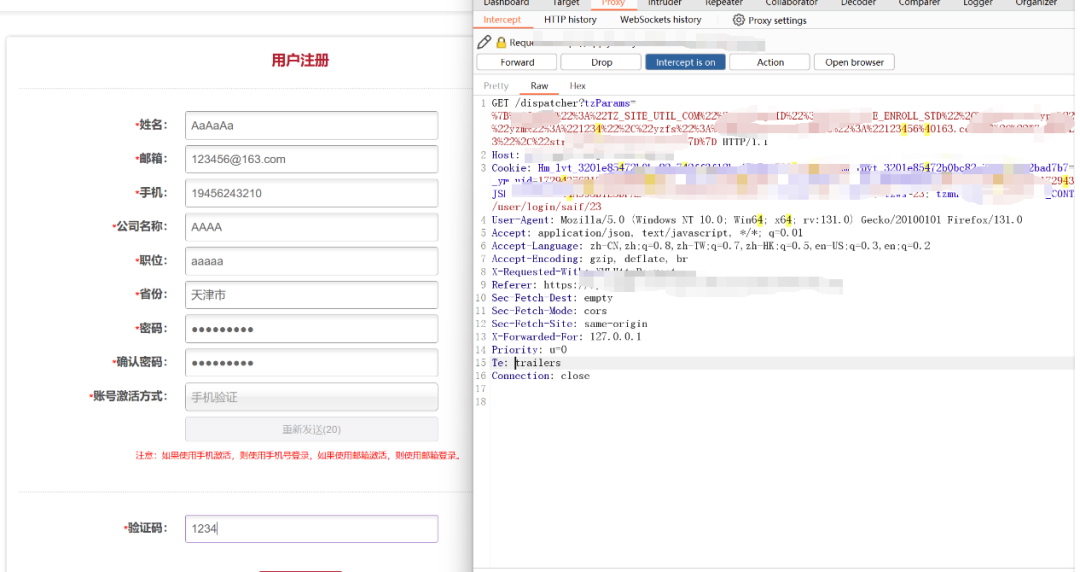Click the X-Forwarded-For: 127.0.0.1 line
Viewport: 1080px width, 572px height.
coord(566,337)
